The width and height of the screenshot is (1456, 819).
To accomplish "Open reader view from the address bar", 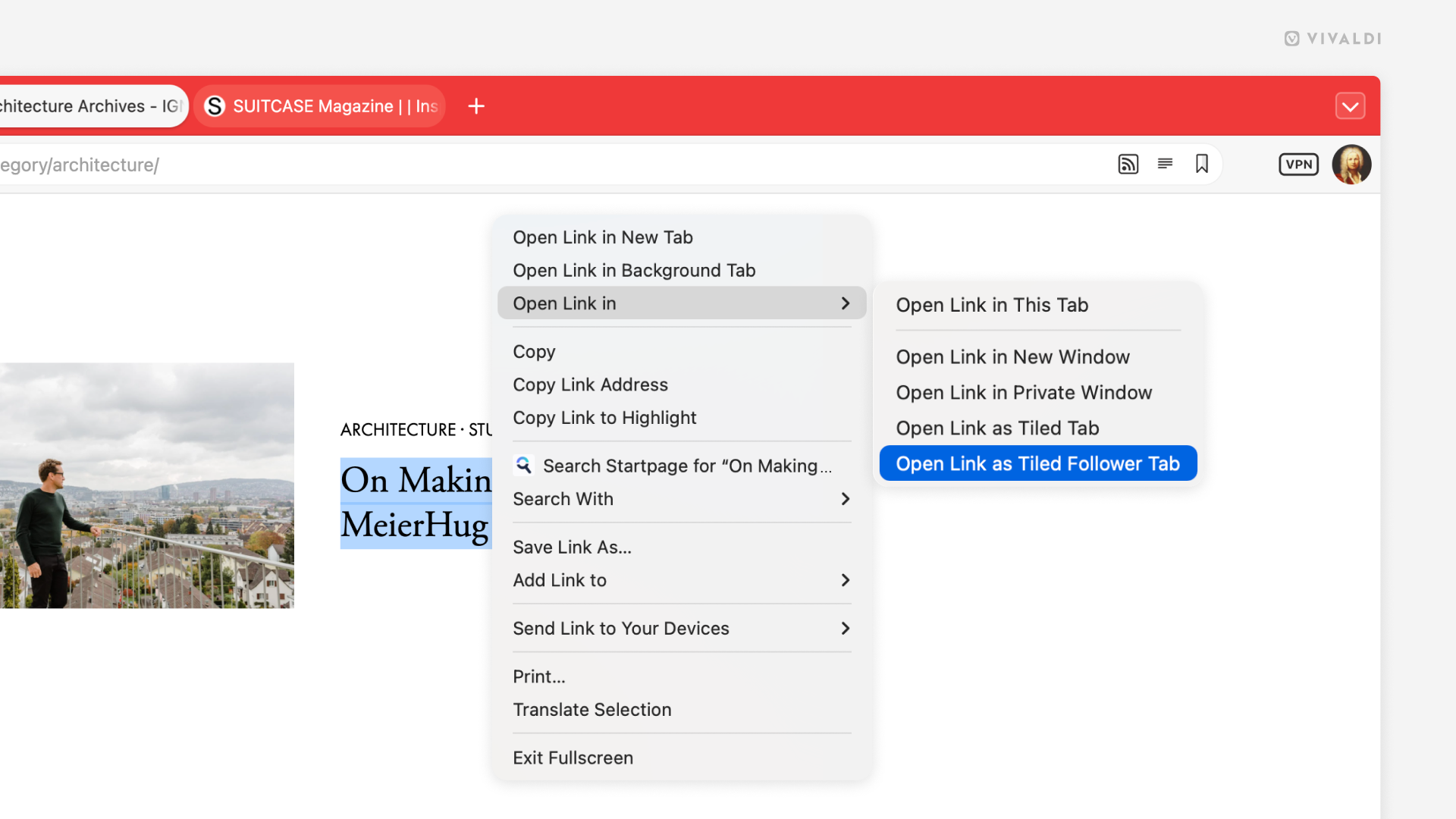I will pyautogui.click(x=1165, y=164).
